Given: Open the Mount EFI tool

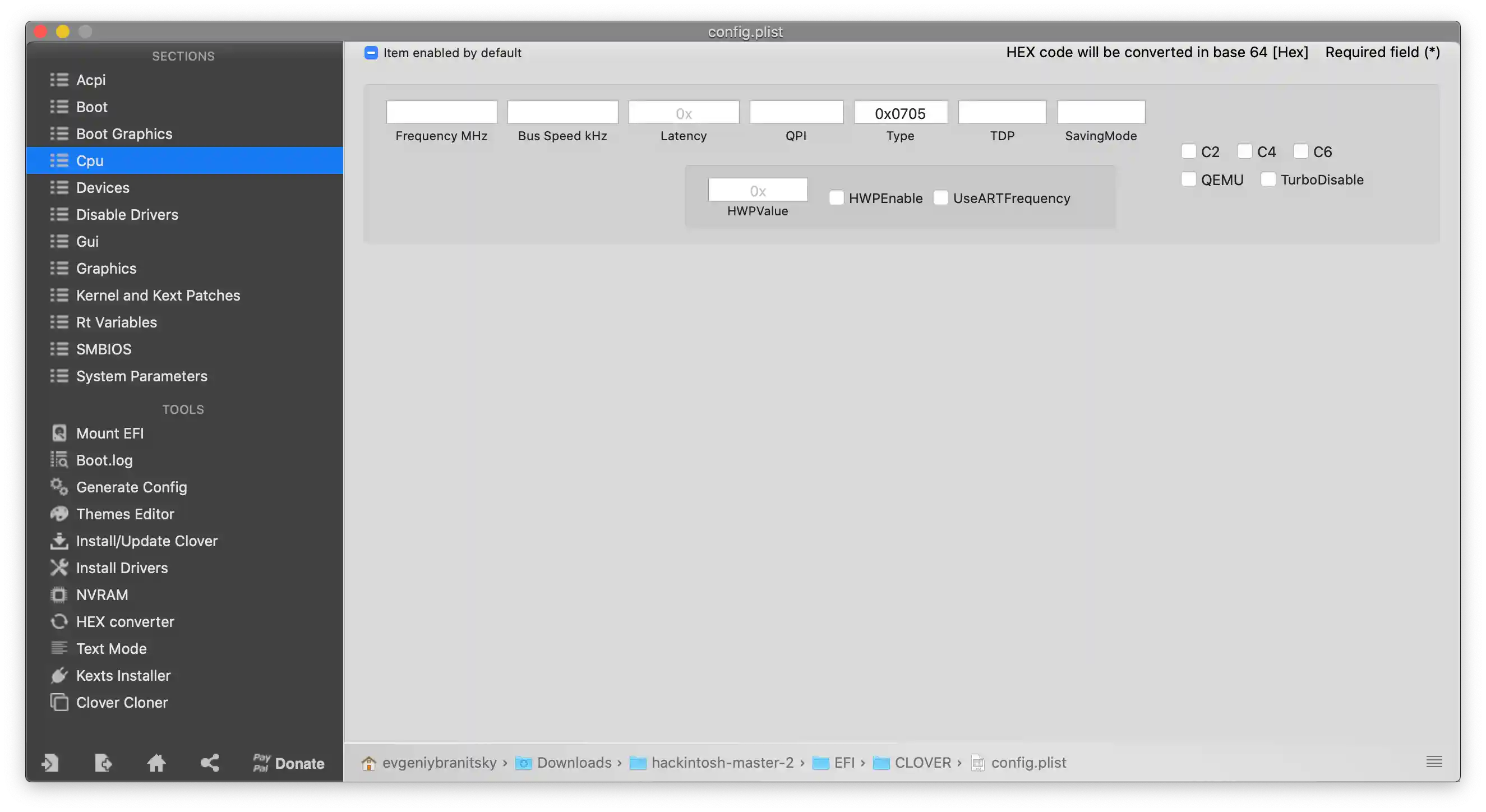Looking at the screenshot, I should (x=109, y=433).
